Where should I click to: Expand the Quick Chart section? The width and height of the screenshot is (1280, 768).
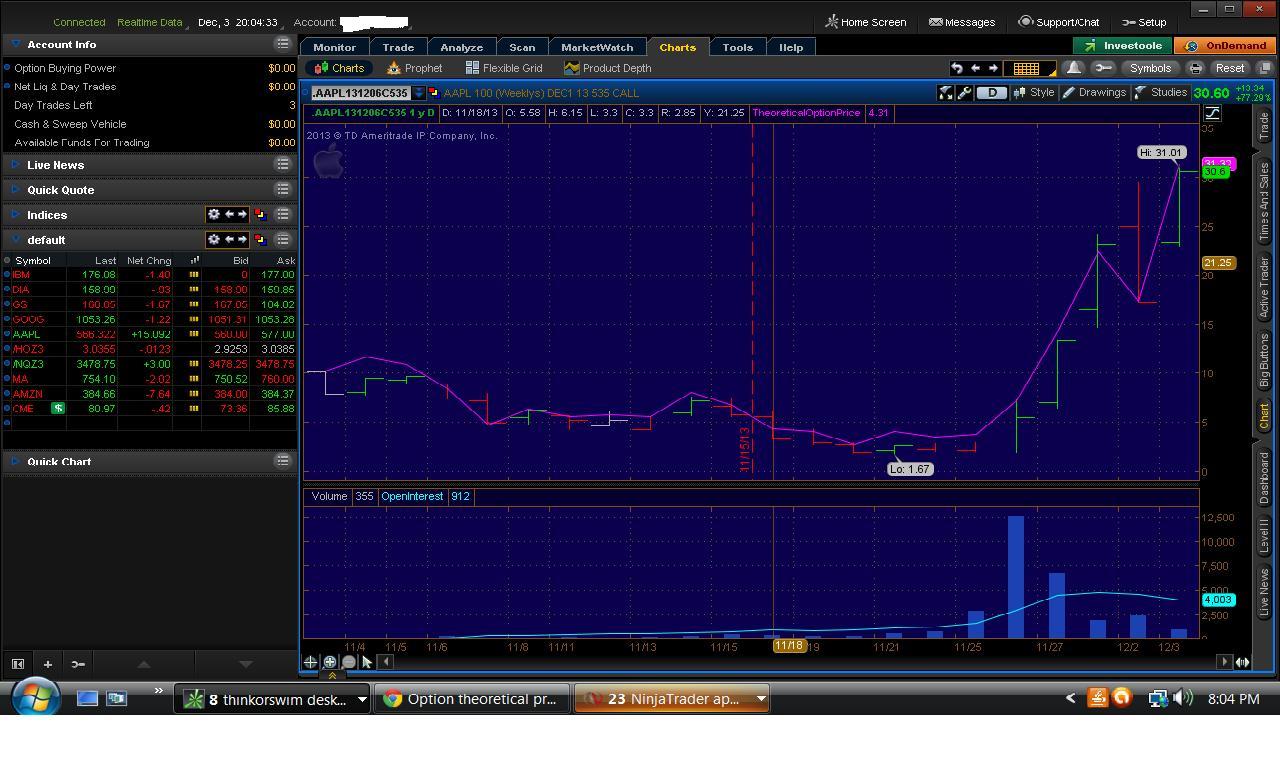(x=15, y=460)
